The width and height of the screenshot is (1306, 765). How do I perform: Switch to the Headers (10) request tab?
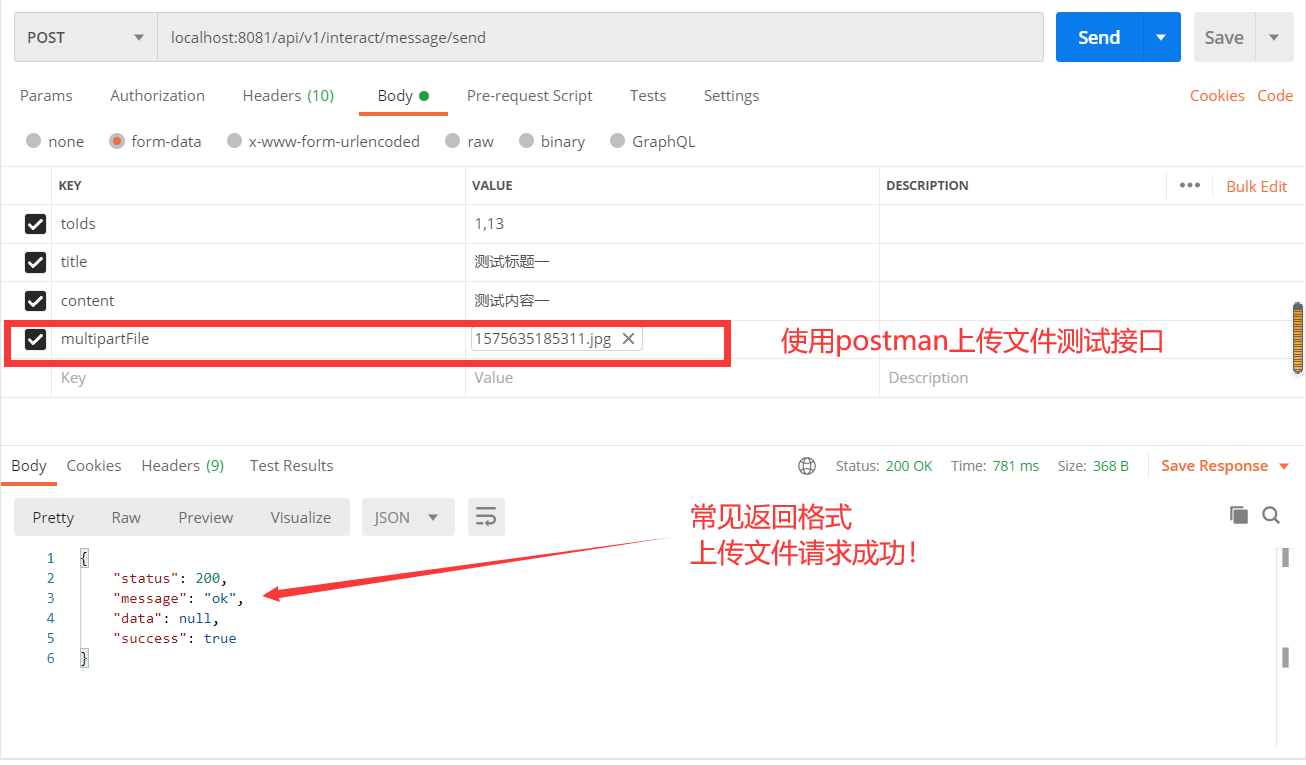[x=288, y=95]
